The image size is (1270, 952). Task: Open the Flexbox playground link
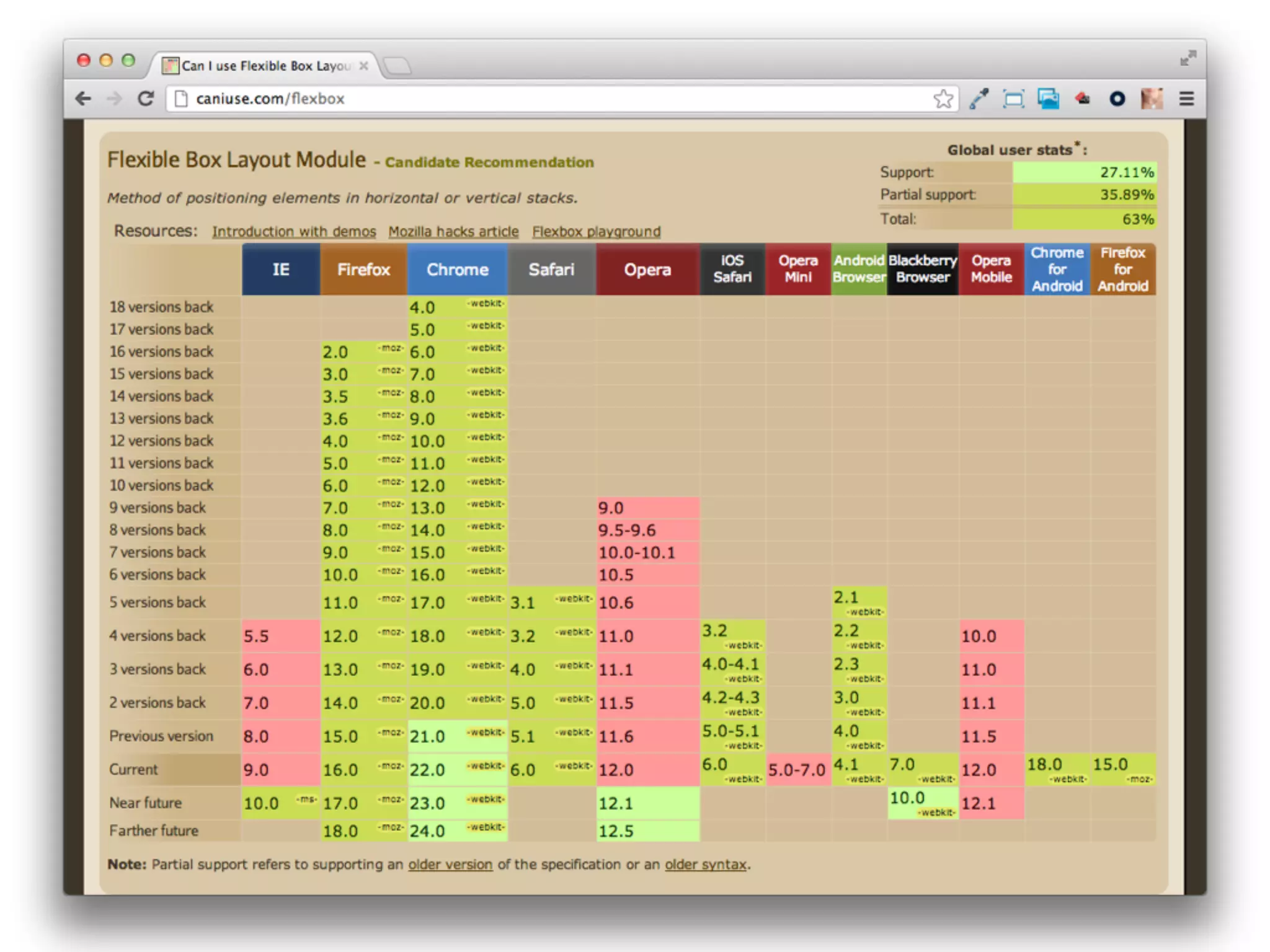pyautogui.click(x=596, y=232)
